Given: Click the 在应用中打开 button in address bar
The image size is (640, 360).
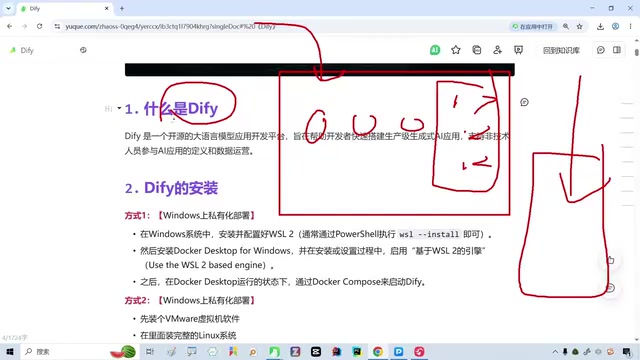Looking at the screenshot, I should (x=533, y=27).
